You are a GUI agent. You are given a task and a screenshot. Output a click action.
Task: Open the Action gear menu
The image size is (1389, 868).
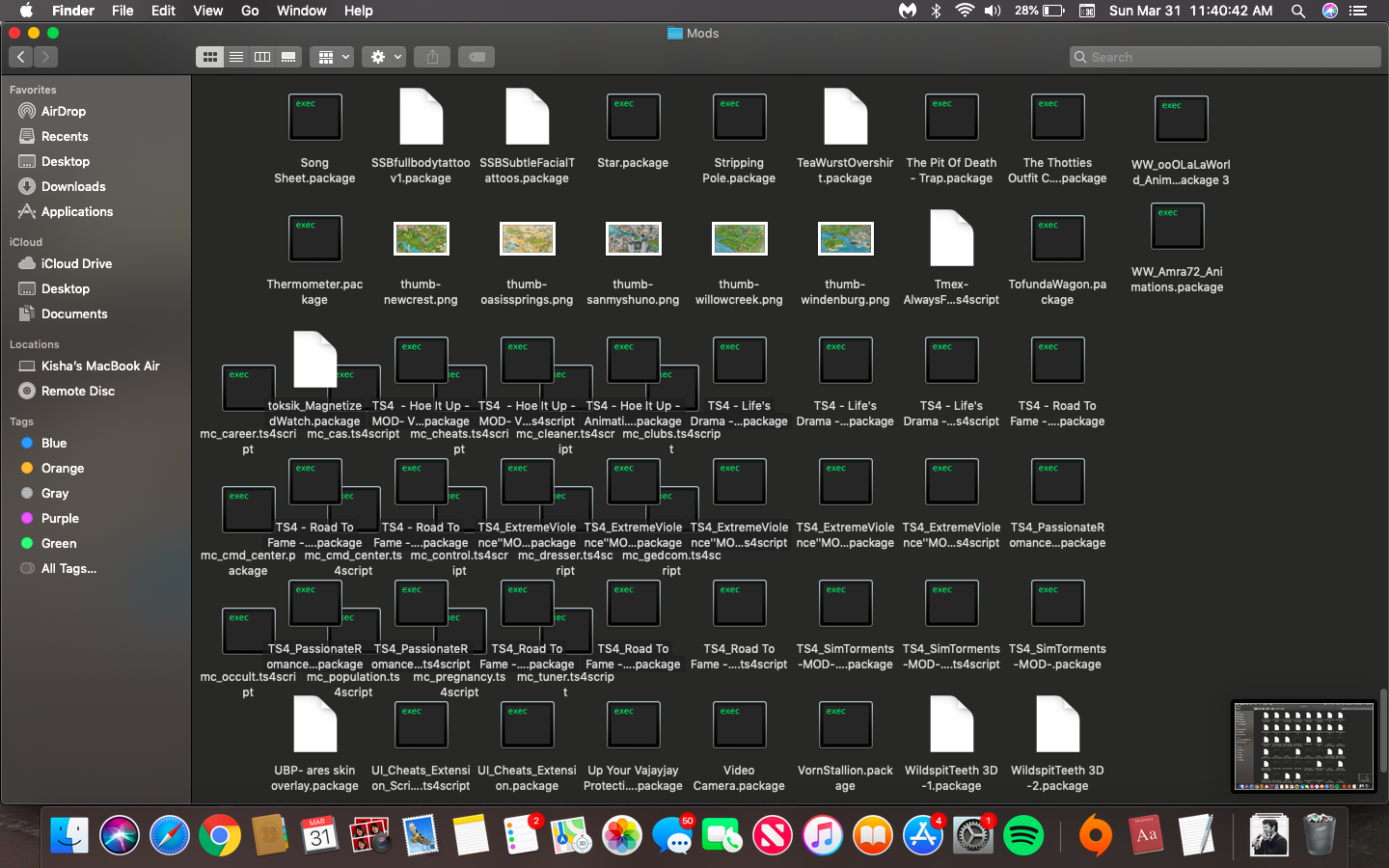tap(385, 57)
